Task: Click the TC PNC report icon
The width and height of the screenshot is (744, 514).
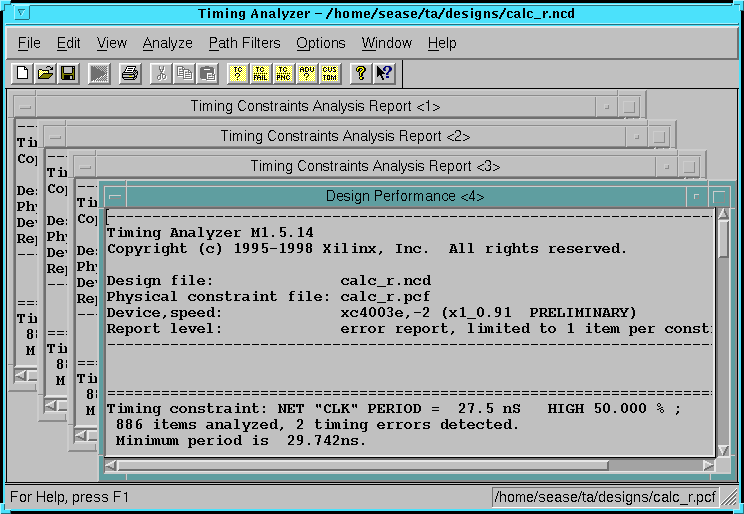Action: [x=283, y=73]
